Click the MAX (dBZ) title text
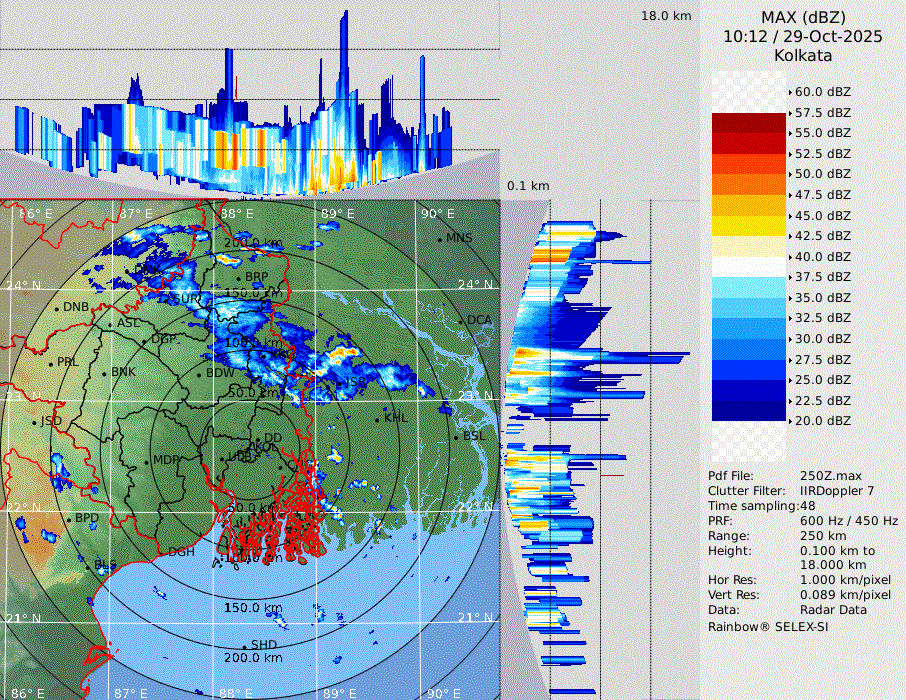 point(802,17)
